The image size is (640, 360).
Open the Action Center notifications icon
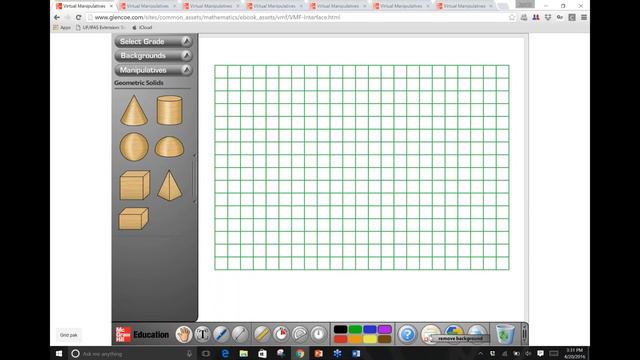tap(540, 353)
